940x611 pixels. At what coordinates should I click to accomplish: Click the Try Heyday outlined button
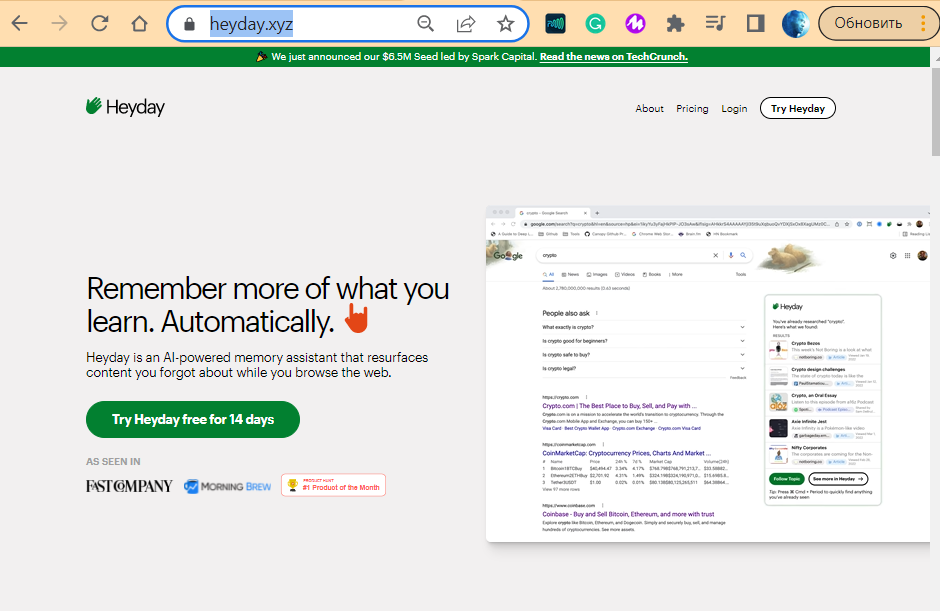click(x=798, y=109)
